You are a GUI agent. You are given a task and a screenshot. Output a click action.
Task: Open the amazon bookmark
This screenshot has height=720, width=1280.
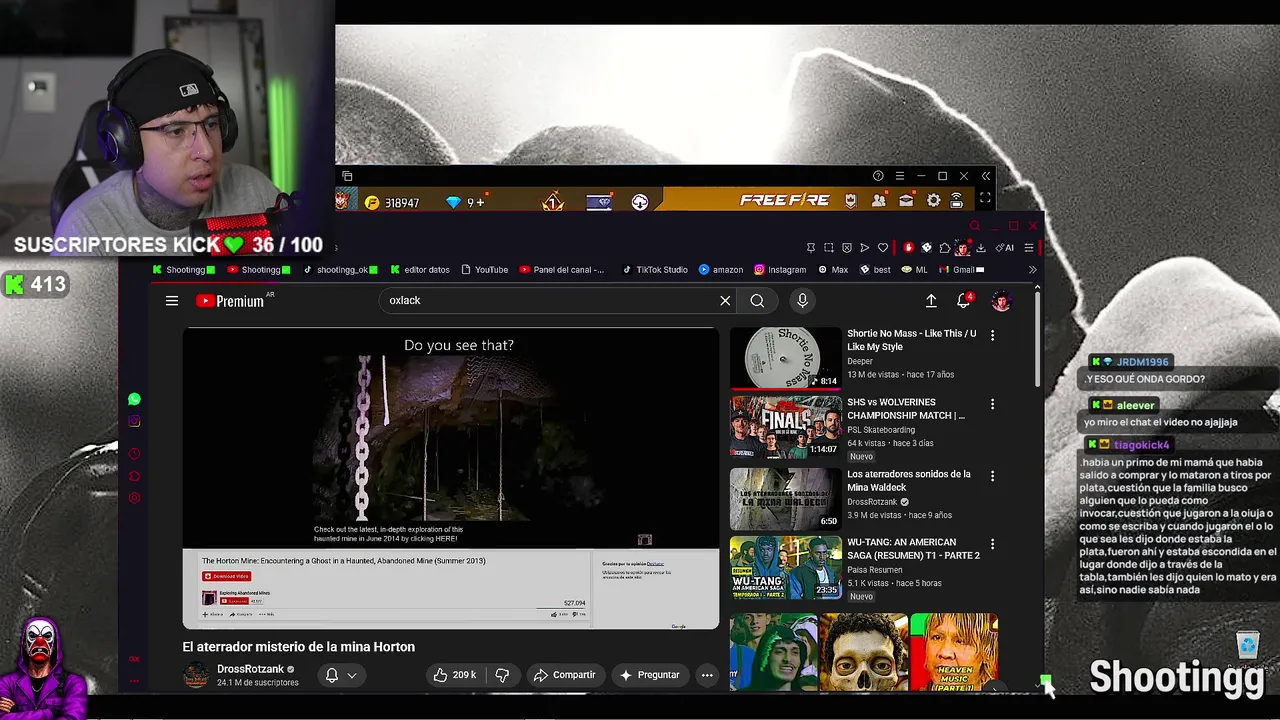click(721, 269)
